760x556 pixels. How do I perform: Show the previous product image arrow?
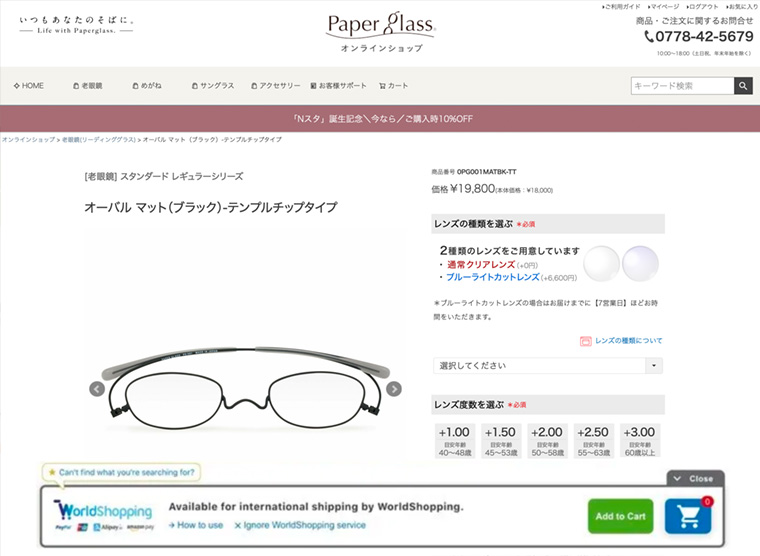pyautogui.click(x=97, y=389)
